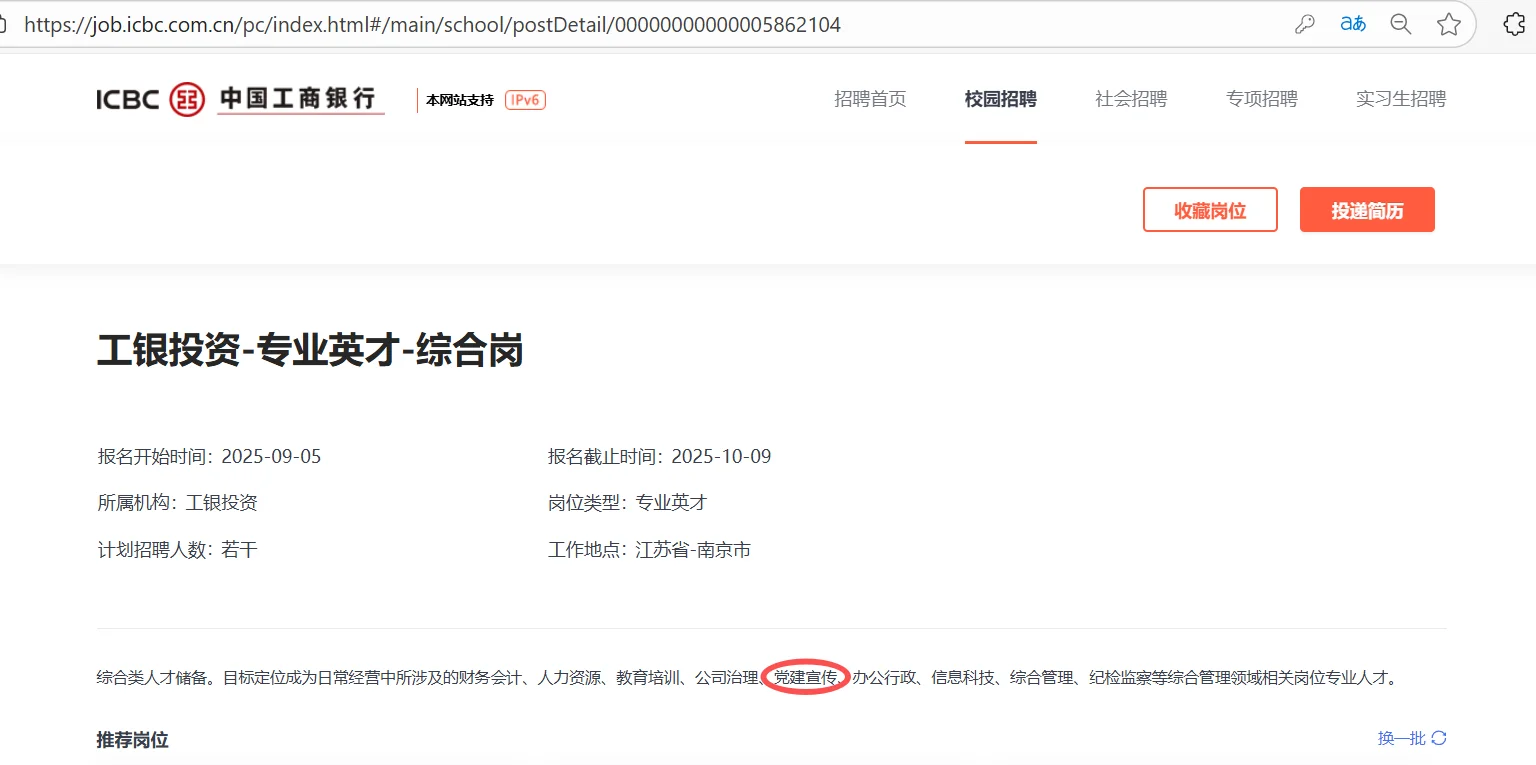
Task: Click 报名开始时间: 2025-09-05 text
Action: pos(209,457)
